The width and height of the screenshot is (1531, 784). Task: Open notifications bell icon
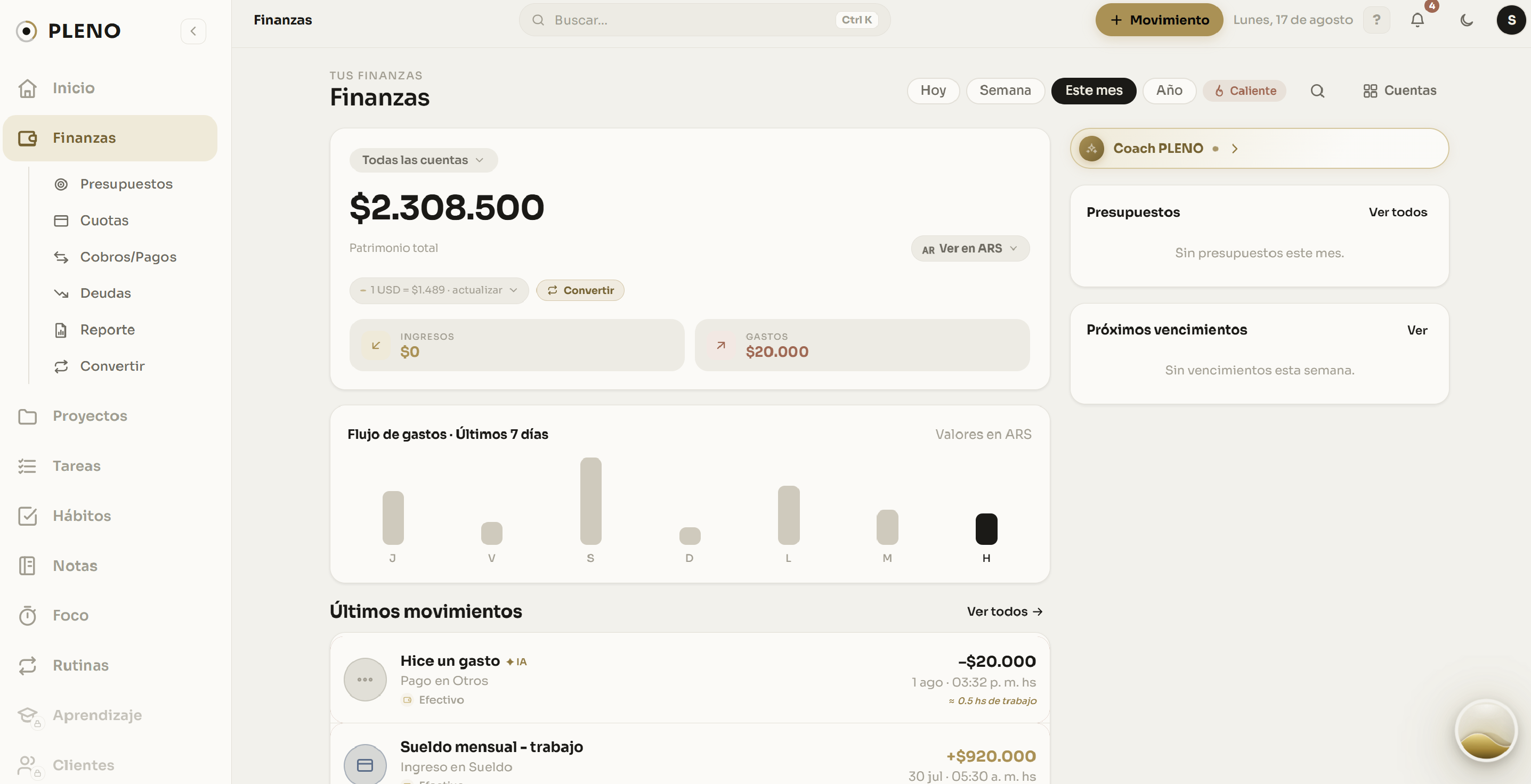click(1417, 20)
